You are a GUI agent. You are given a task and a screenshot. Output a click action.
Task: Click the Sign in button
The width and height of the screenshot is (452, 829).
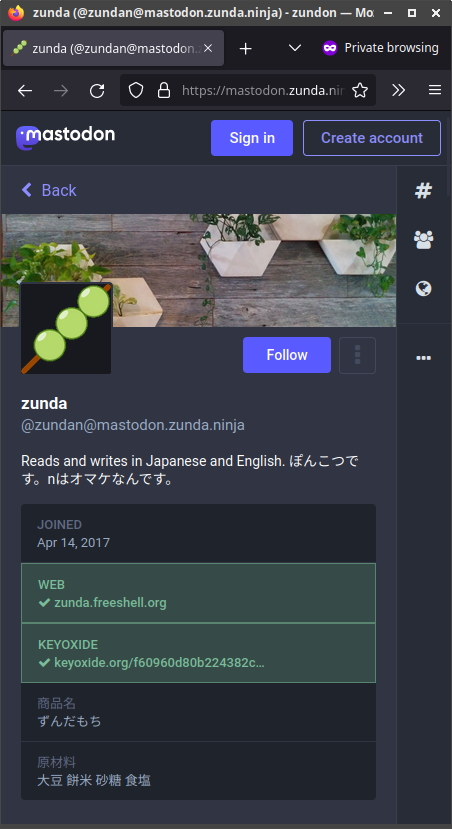coord(252,138)
